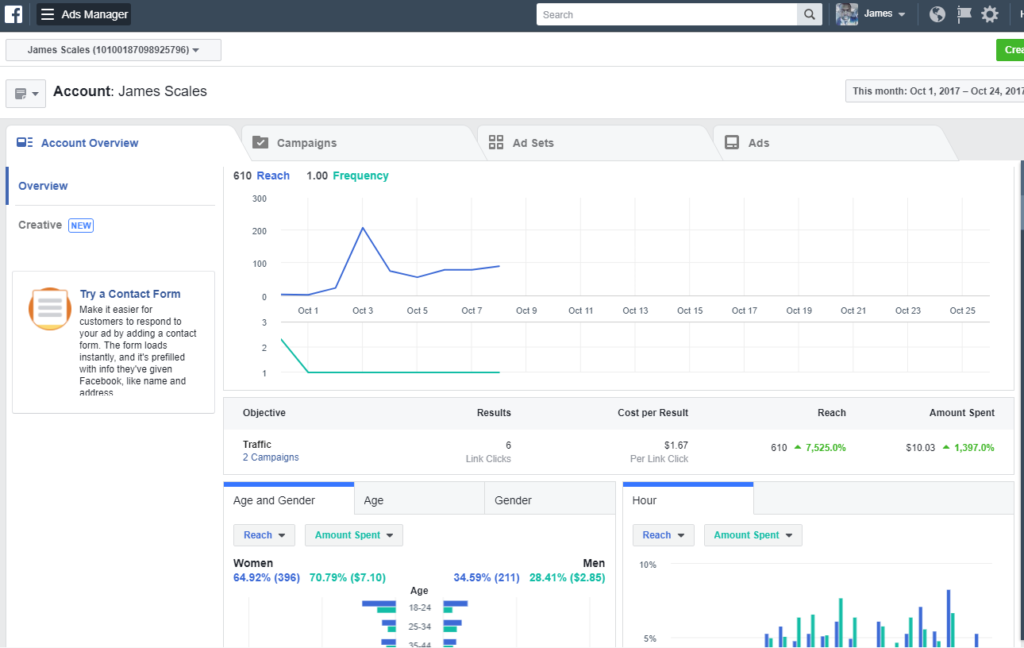
Task: Click the Amount Spent column header in table
Action: tap(962, 413)
